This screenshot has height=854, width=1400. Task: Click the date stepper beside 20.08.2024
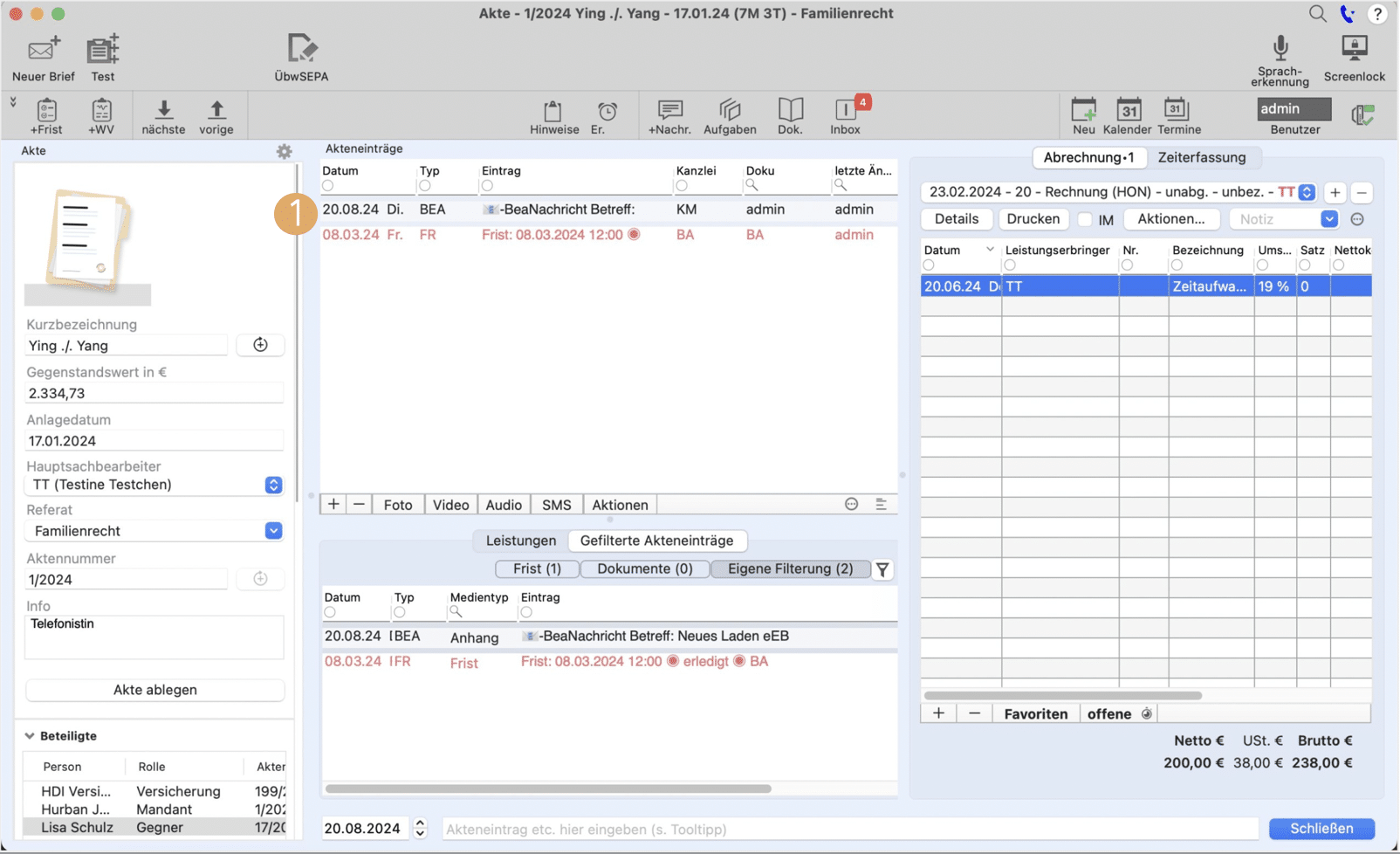pos(420,828)
